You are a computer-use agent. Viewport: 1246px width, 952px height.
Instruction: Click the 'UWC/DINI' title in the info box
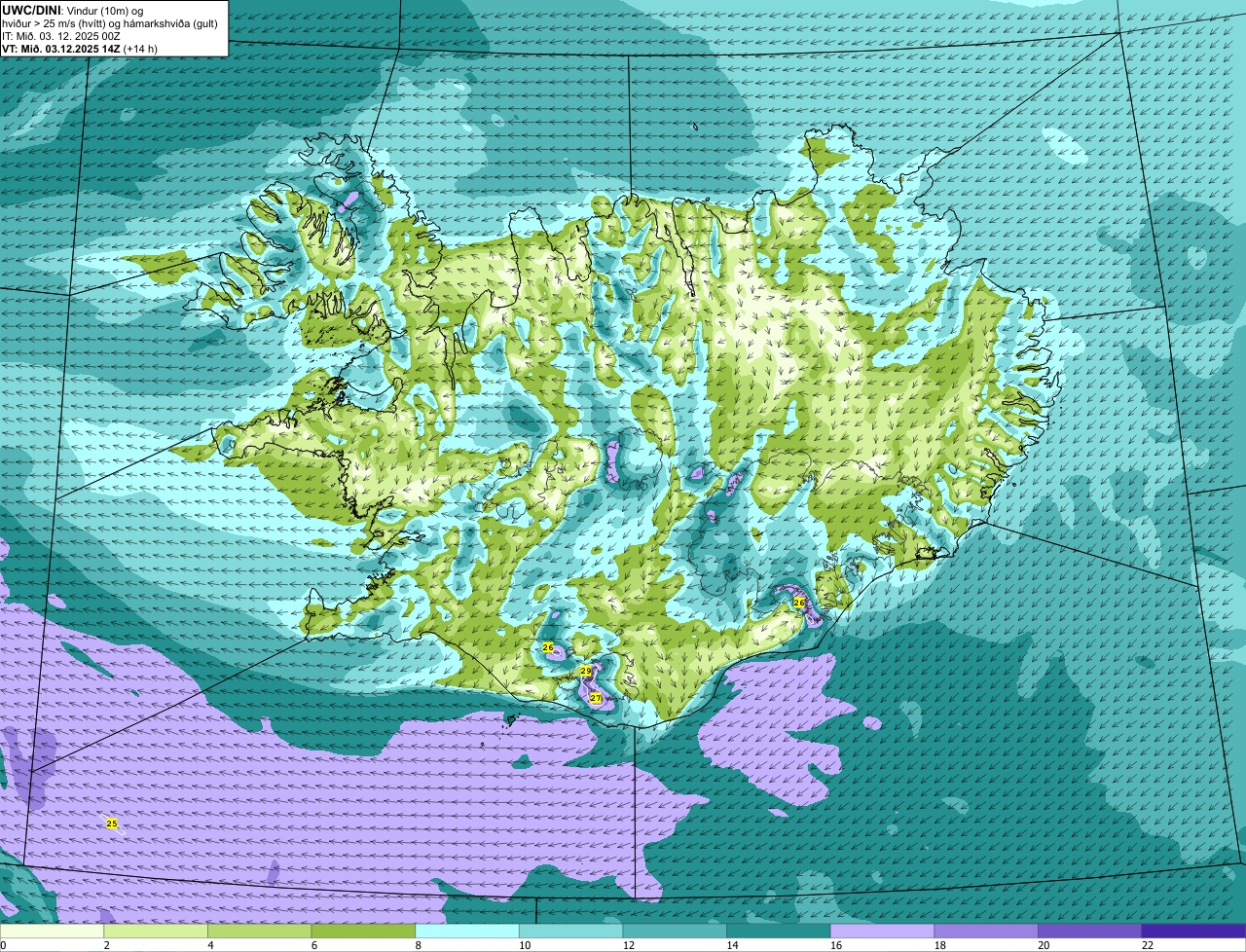click(x=31, y=11)
